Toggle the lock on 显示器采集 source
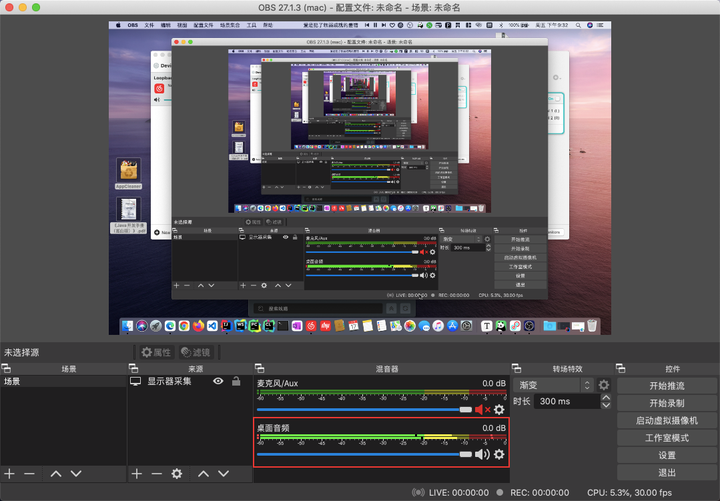This screenshot has width=720, height=501. click(x=236, y=381)
